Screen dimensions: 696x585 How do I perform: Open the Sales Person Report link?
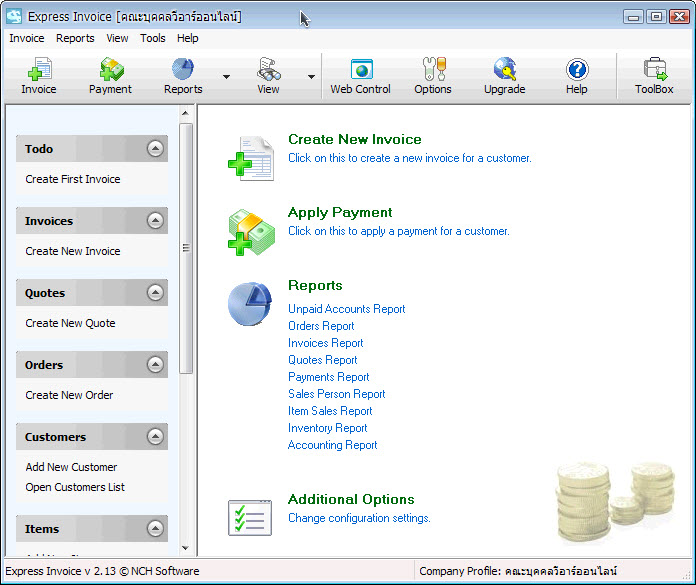pyautogui.click(x=336, y=394)
